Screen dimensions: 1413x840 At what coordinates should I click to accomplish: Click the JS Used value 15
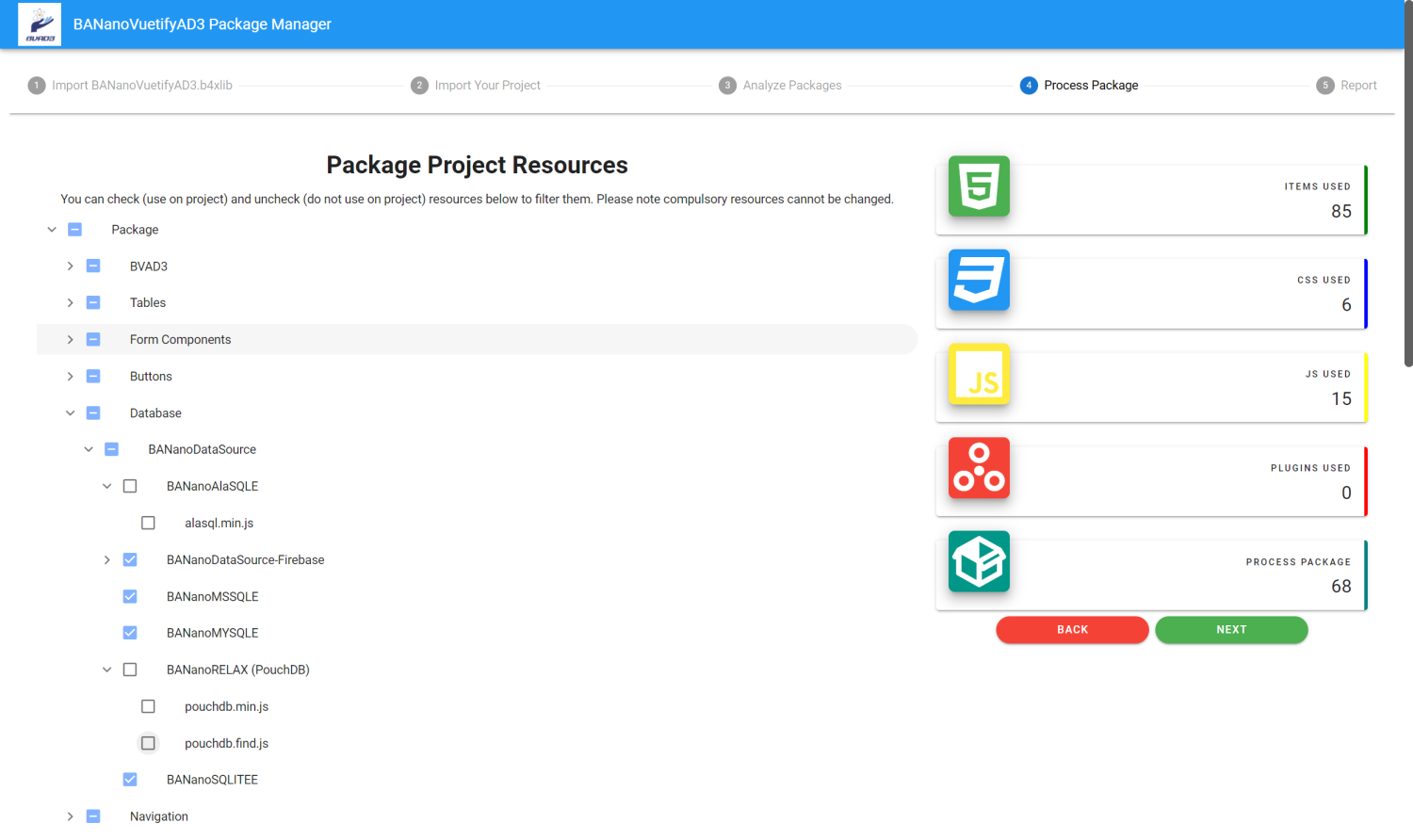click(1341, 399)
